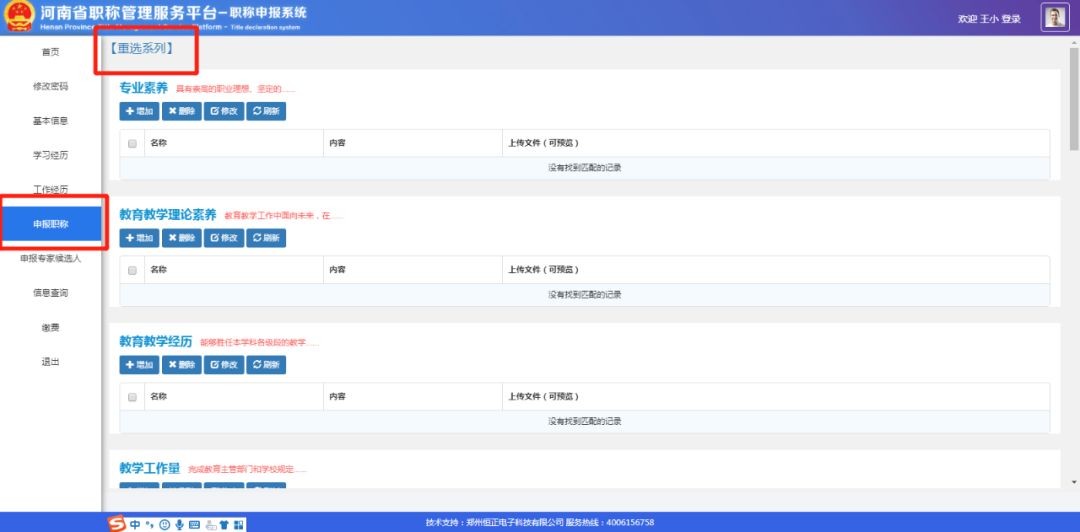Open 工作经历 in the sidebar
Screen dimensions: 1080x532
tap(50, 189)
